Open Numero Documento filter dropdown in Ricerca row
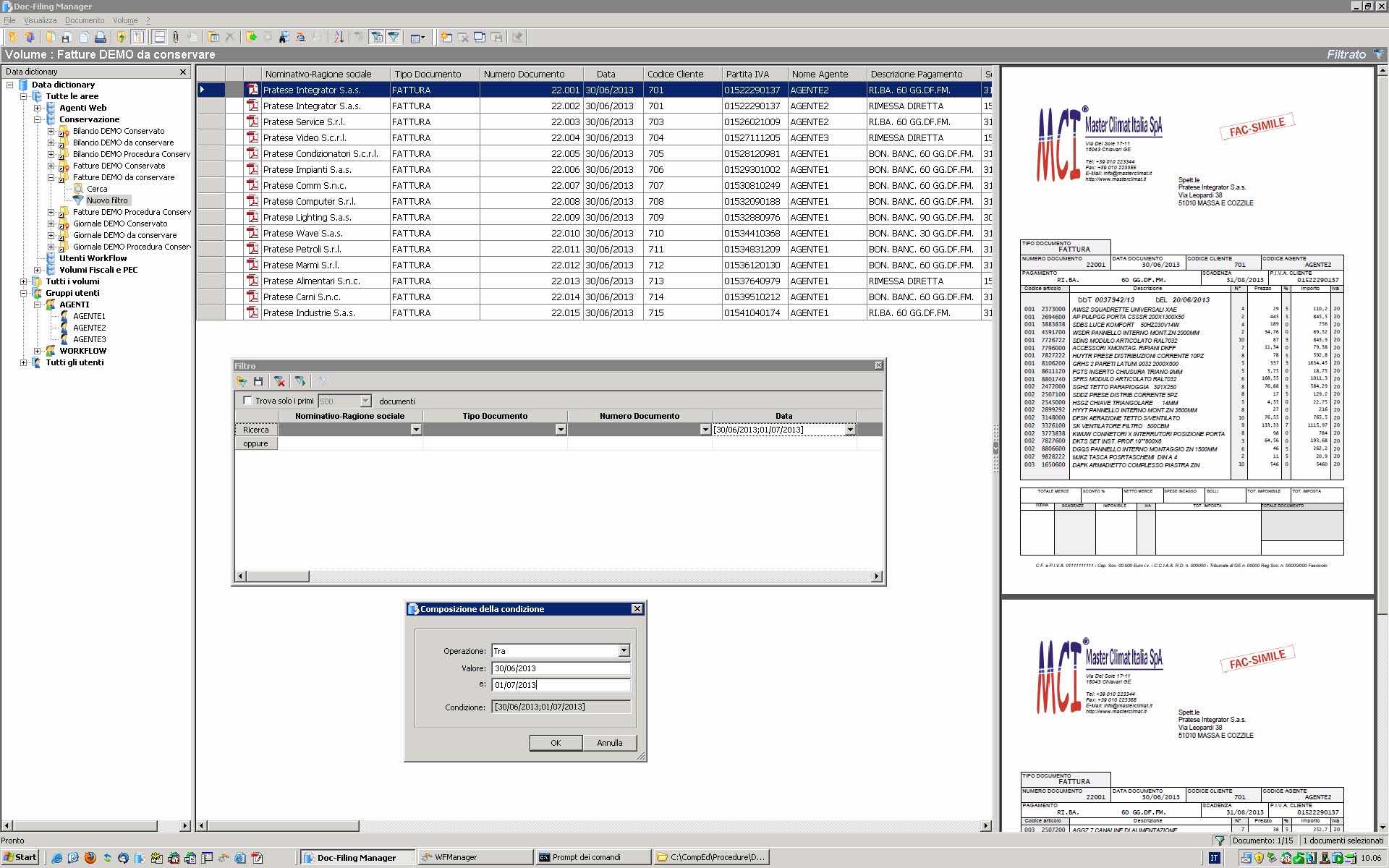Viewport: 1389px width, 868px height. pyautogui.click(x=705, y=430)
